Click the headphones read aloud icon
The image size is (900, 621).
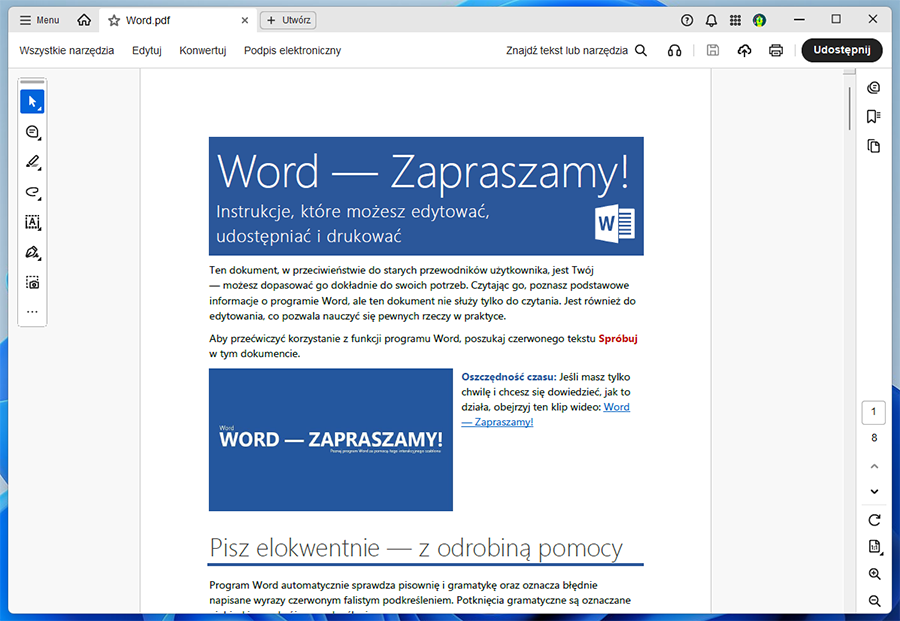click(674, 51)
